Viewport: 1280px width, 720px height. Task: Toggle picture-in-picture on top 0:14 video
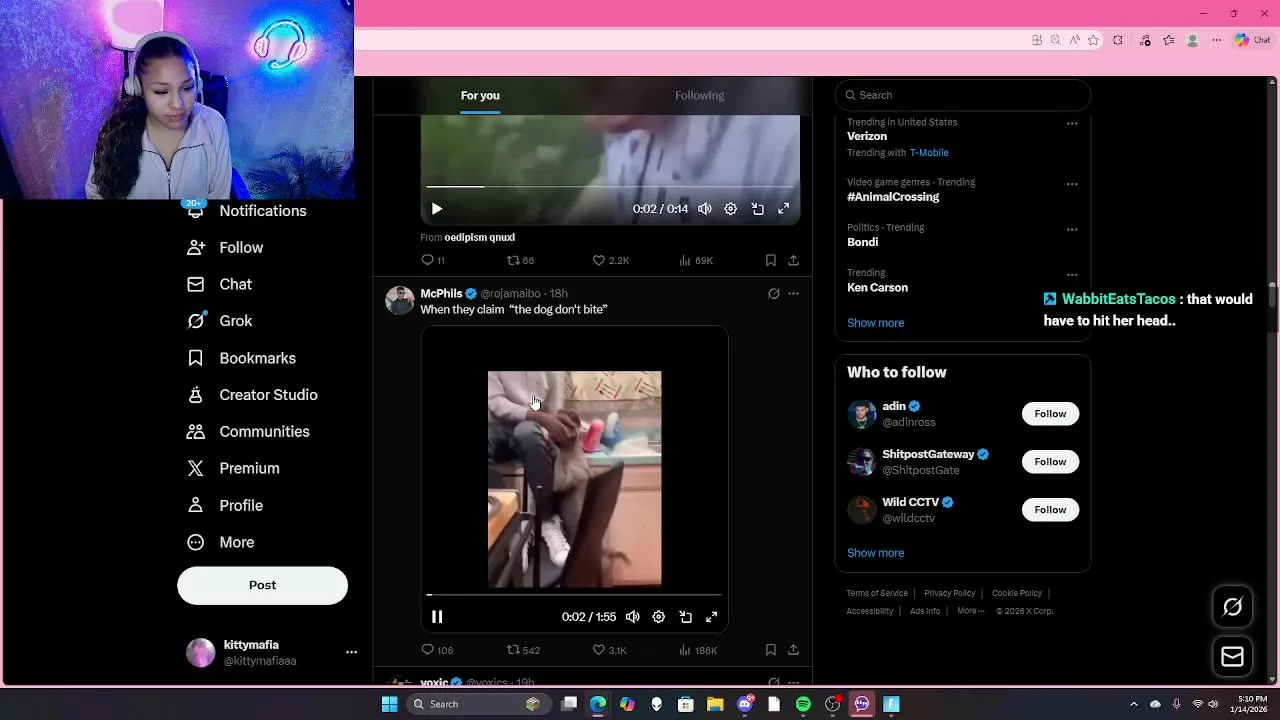[x=758, y=209]
